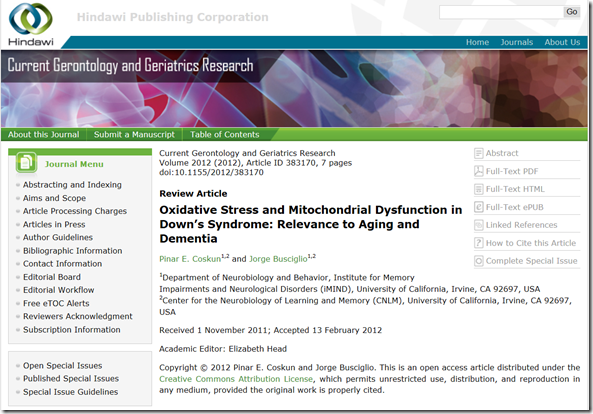Screen dimensions: 593x414
Task: Click the Abstract page icon
Action: point(478,153)
